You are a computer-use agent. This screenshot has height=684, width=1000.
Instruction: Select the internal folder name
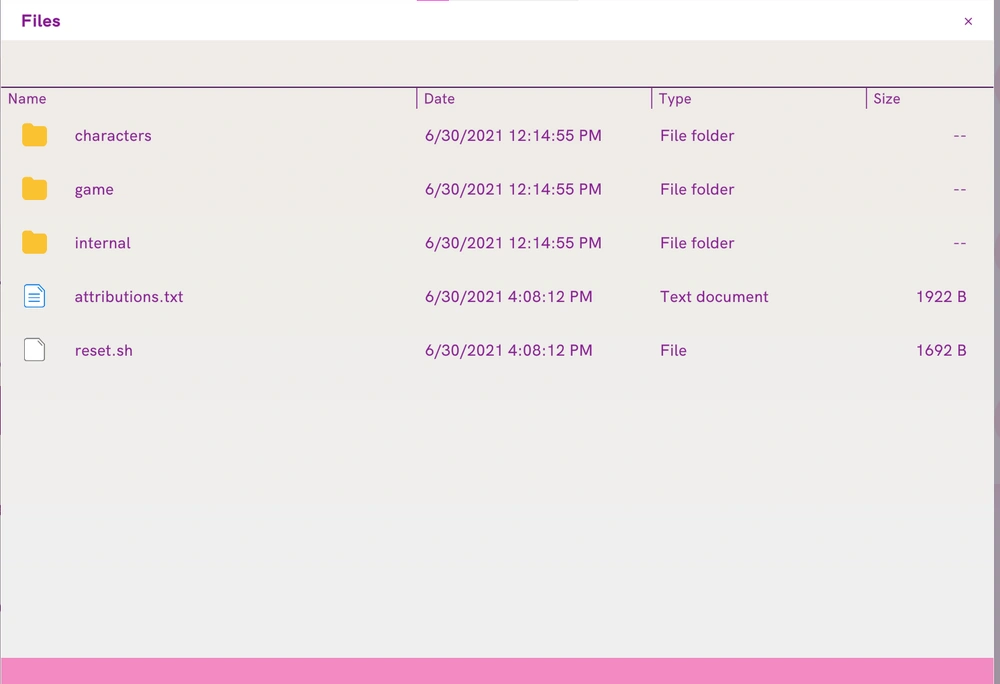[x=103, y=243]
